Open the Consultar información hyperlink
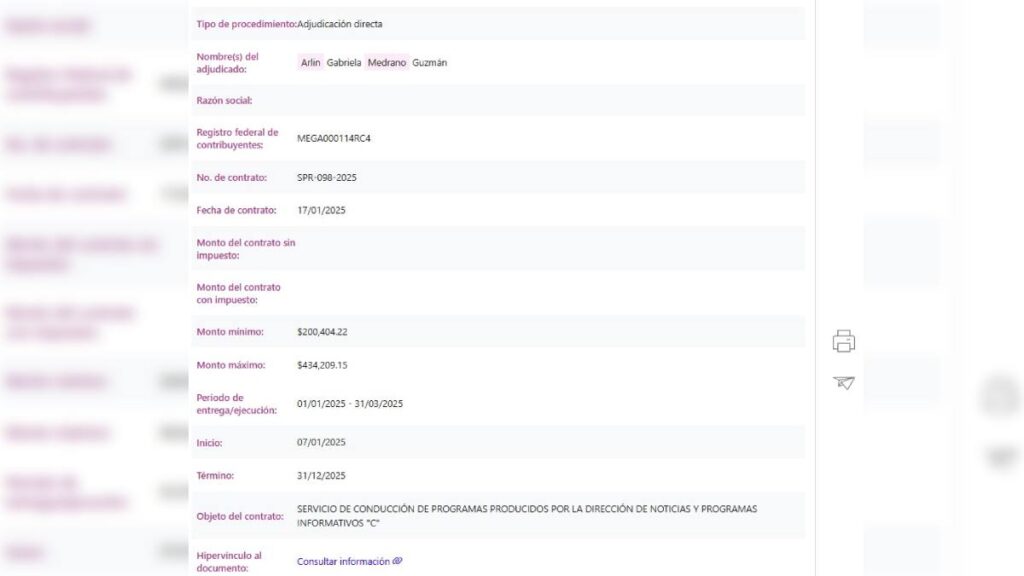The height and width of the screenshot is (576, 1024). (343, 562)
